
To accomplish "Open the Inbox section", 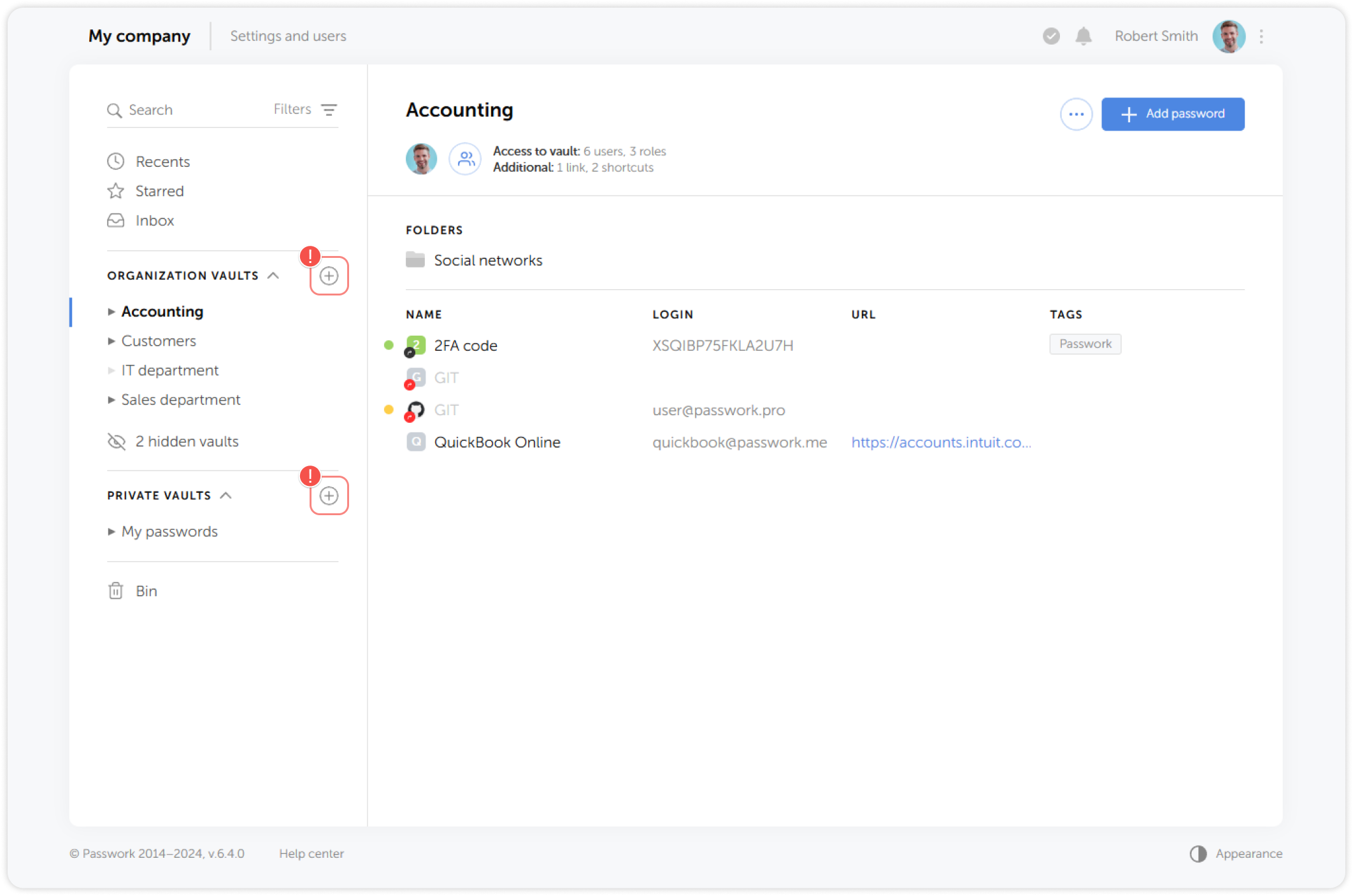I will coord(154,220).
